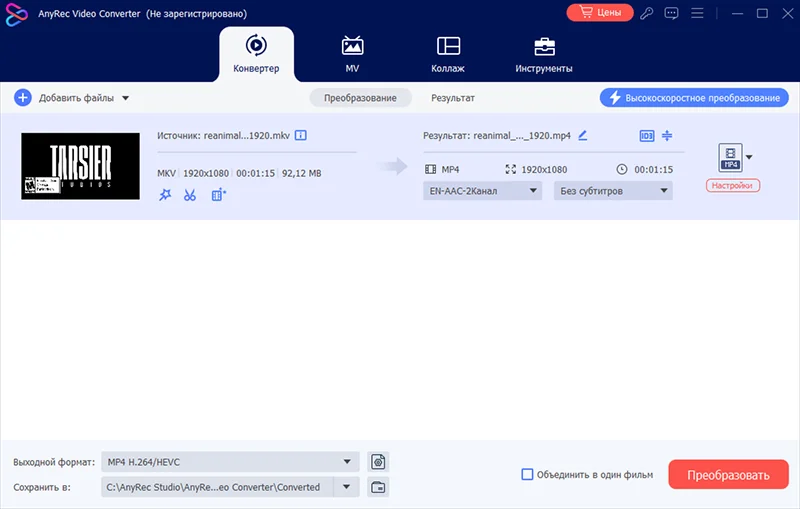Screen dimensions: 800x509
Task: Open the scissors cut tool
Action: coord(190,195)
